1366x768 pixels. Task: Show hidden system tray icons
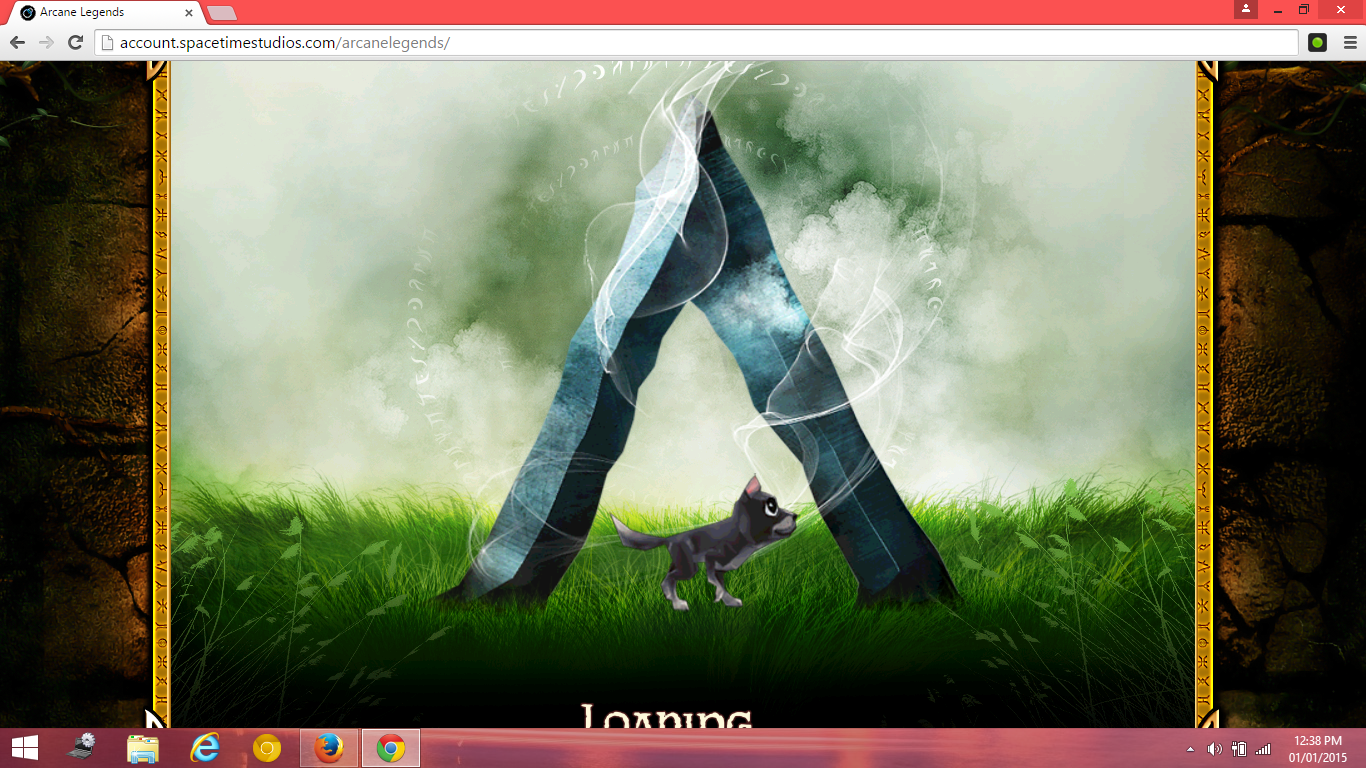coord(1190,749)
